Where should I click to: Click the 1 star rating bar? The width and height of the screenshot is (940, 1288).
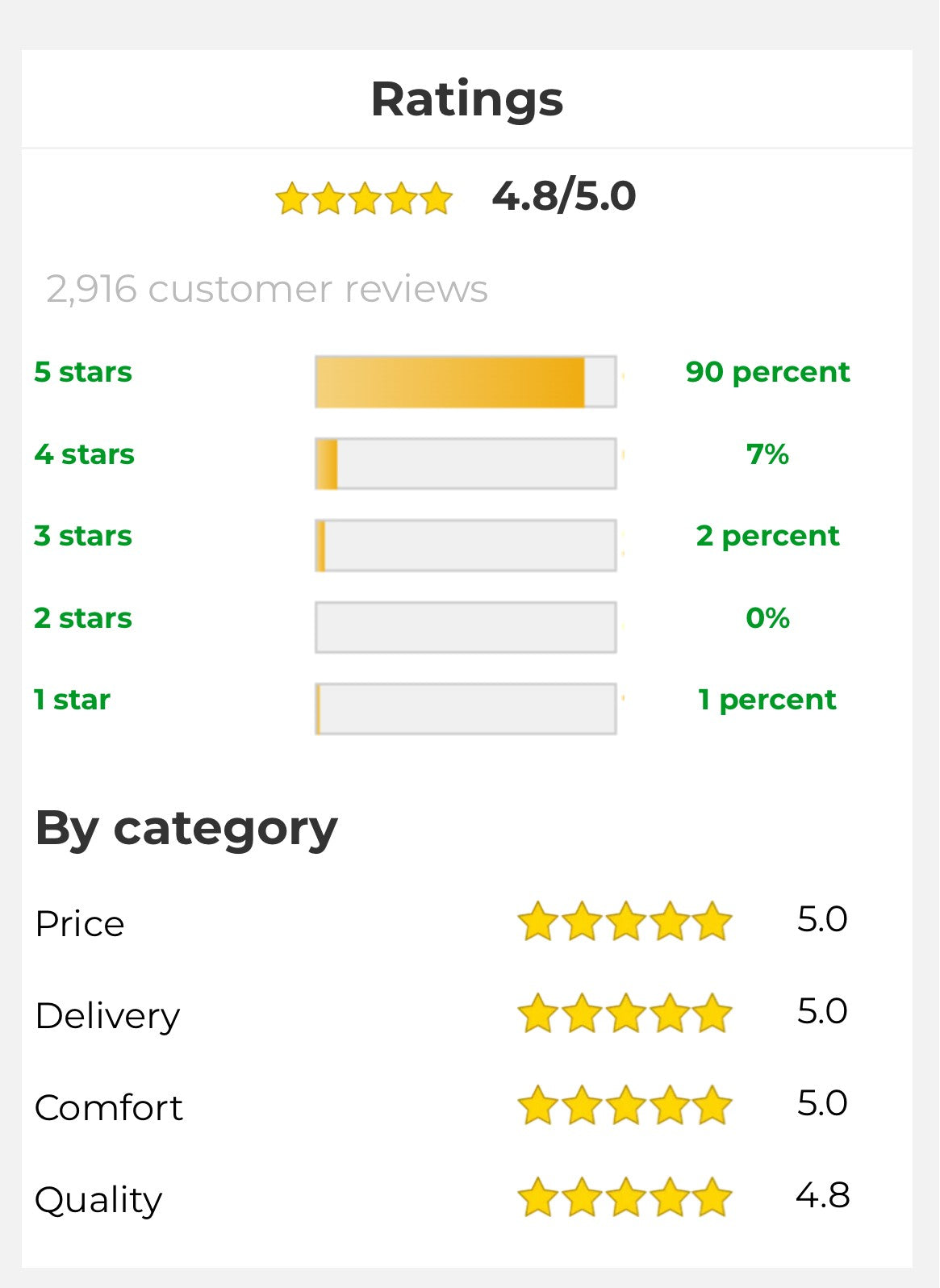coord(466,709)
